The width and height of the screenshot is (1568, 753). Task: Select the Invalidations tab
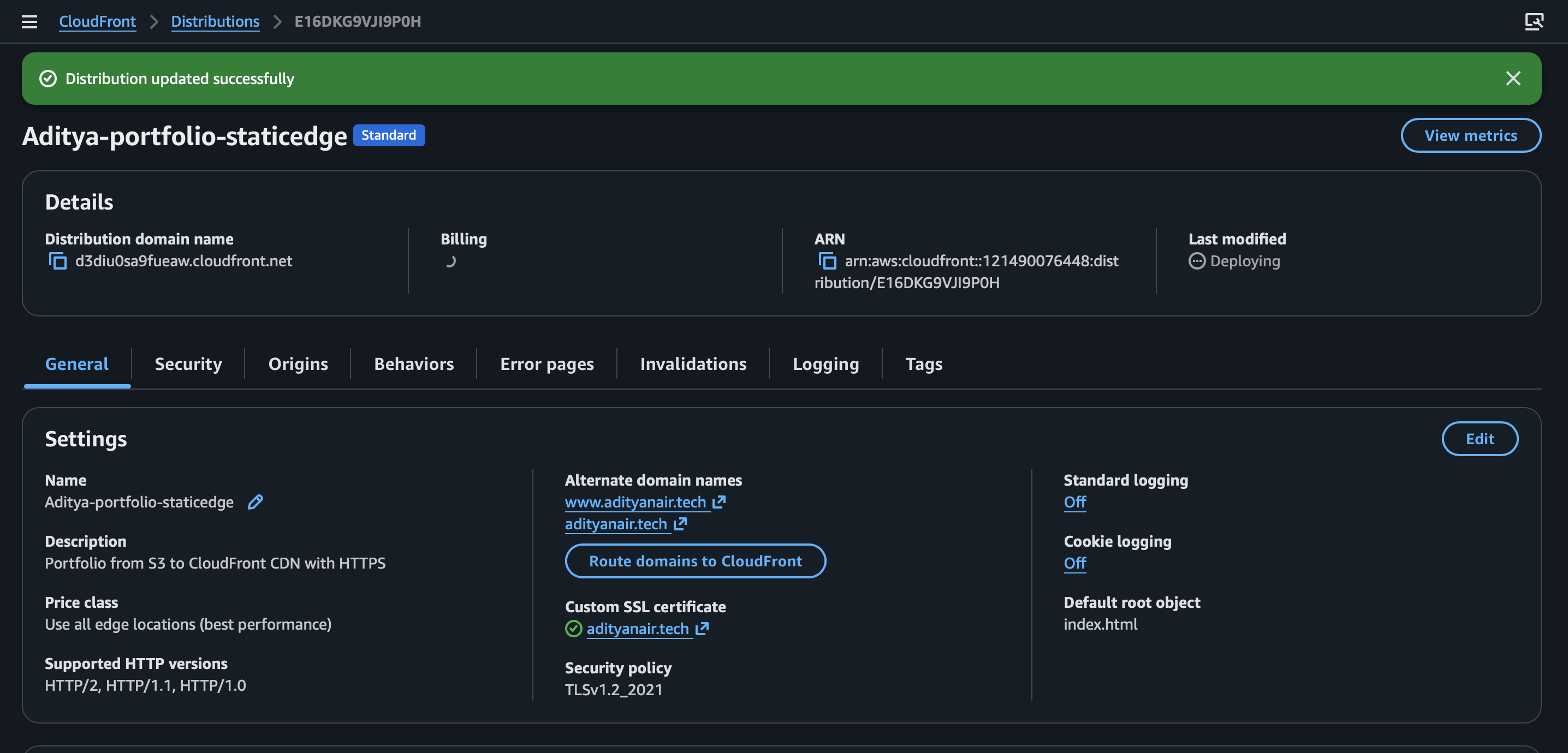tap(693, 364)
